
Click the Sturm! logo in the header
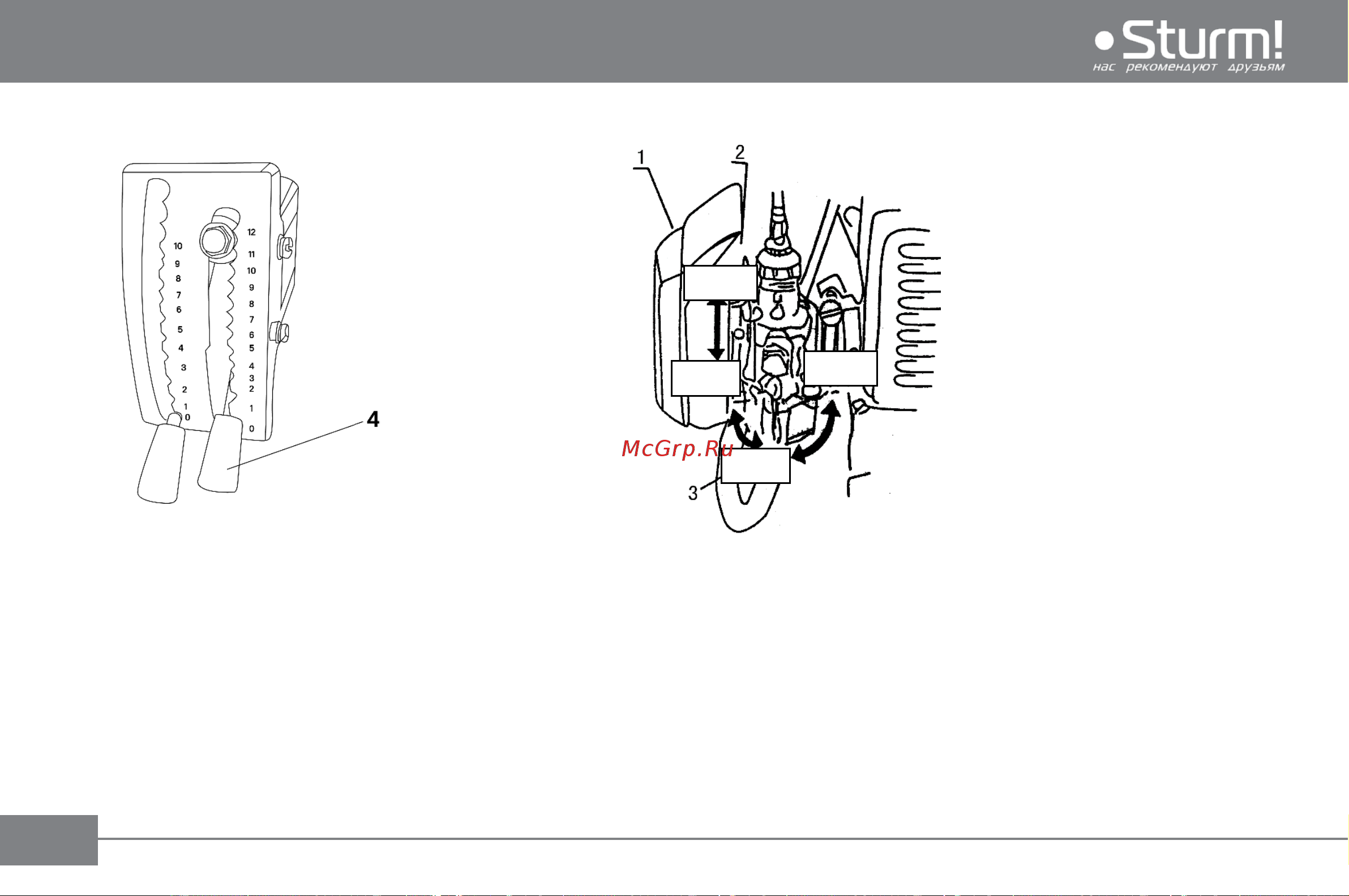click(x=1188, y=40)
